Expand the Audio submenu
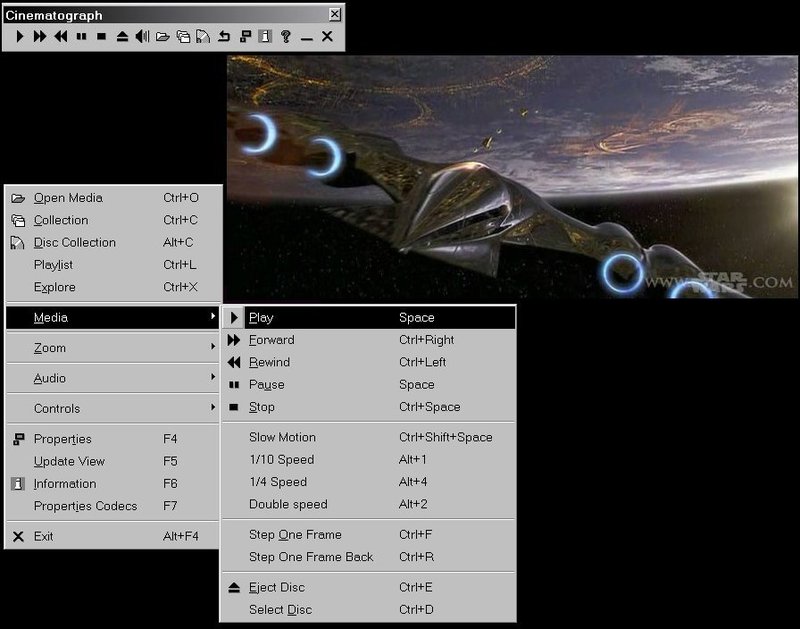Image resolution: width=800 pixels, height=629 pixels. pyautogui.click(x=113, y=379)
